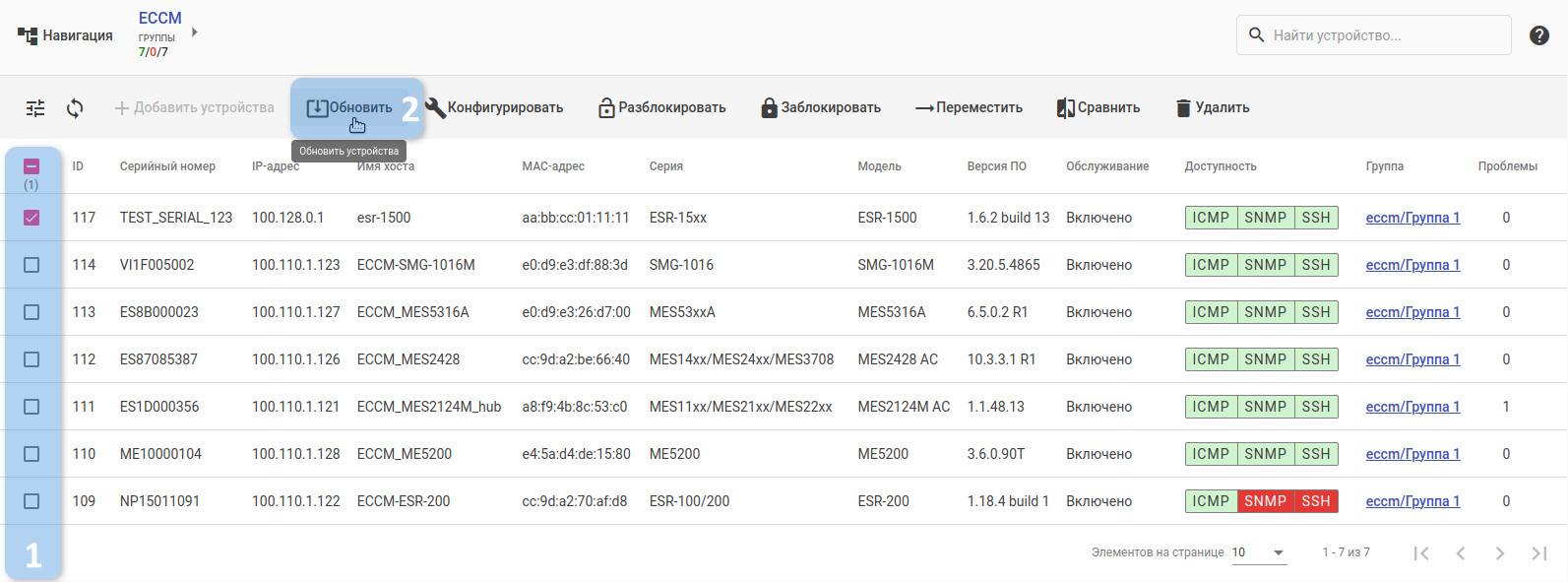This screenshot has height=582, width=1568.
Task: Click the Unlock open-padlock icon
Action: click(x=606, y=107)
